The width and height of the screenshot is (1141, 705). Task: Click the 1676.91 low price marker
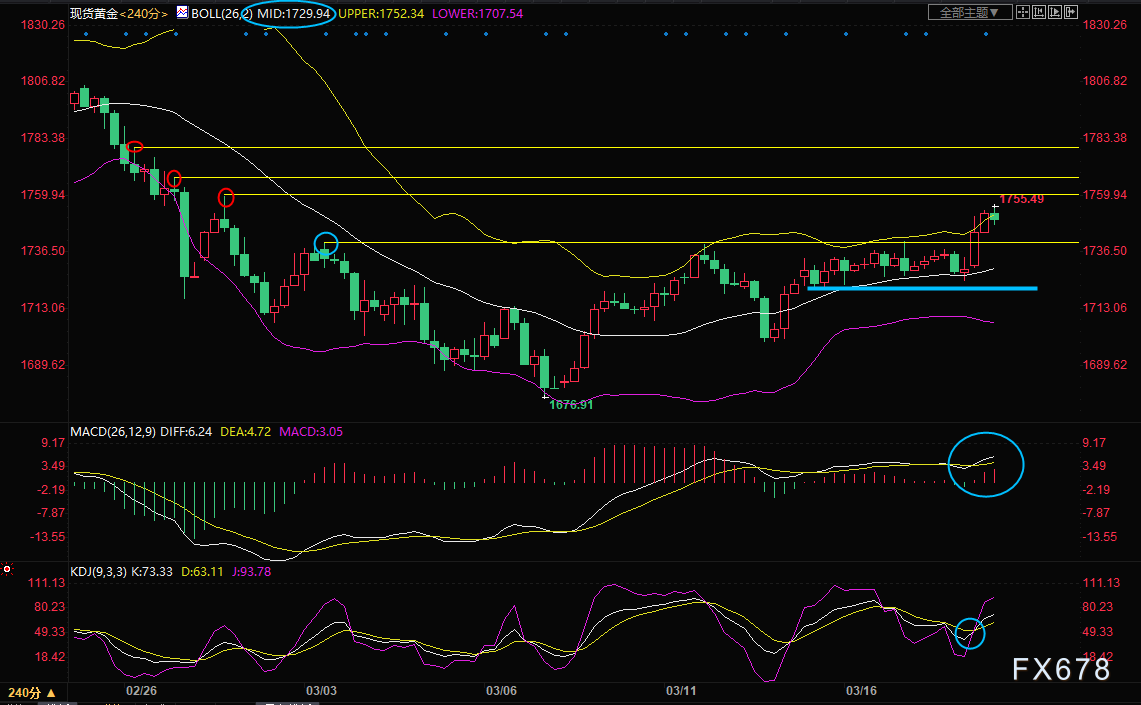tap(570, 404)
